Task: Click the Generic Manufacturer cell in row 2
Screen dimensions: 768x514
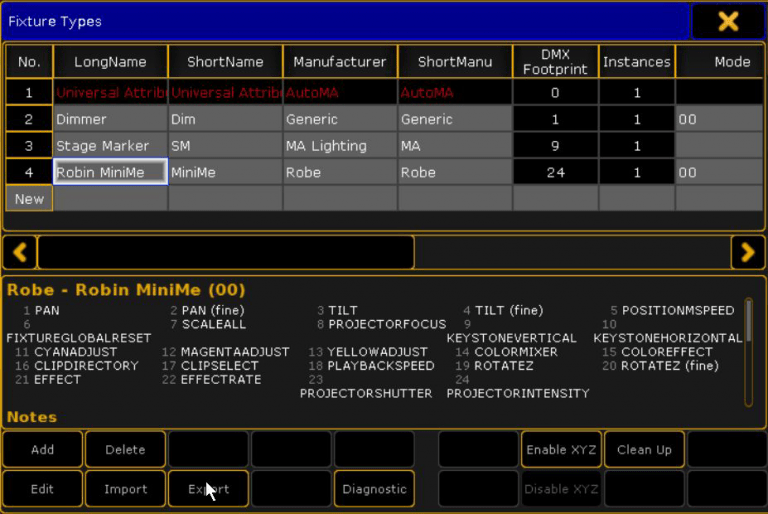Action: [x=340, y=119]
